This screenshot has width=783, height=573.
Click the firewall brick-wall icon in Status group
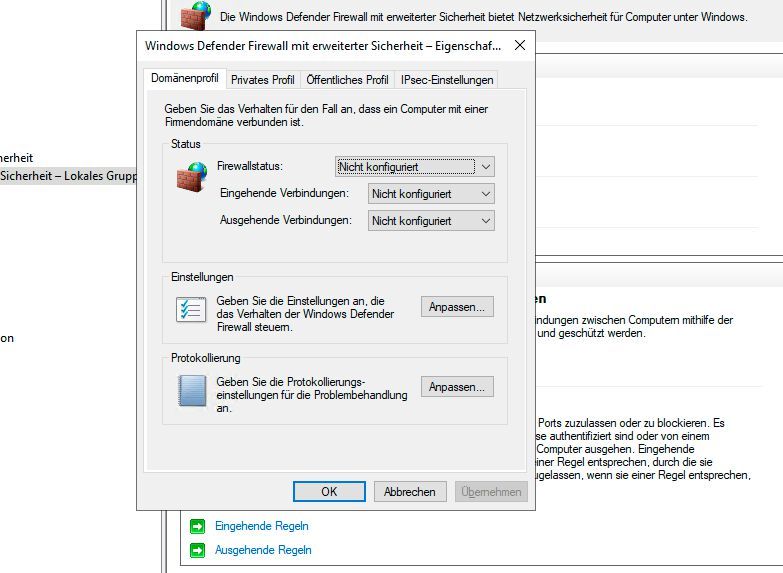coord(192,176)
